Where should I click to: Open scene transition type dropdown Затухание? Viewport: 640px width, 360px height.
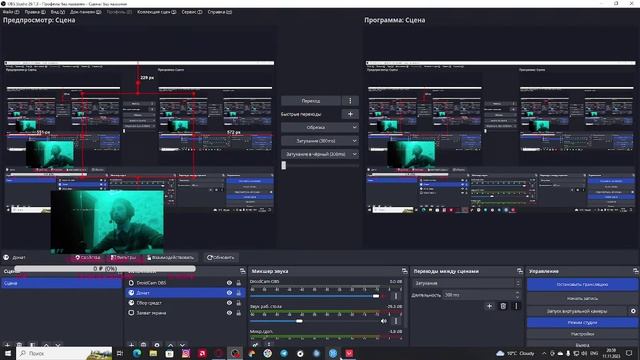[x=467, y=283]
